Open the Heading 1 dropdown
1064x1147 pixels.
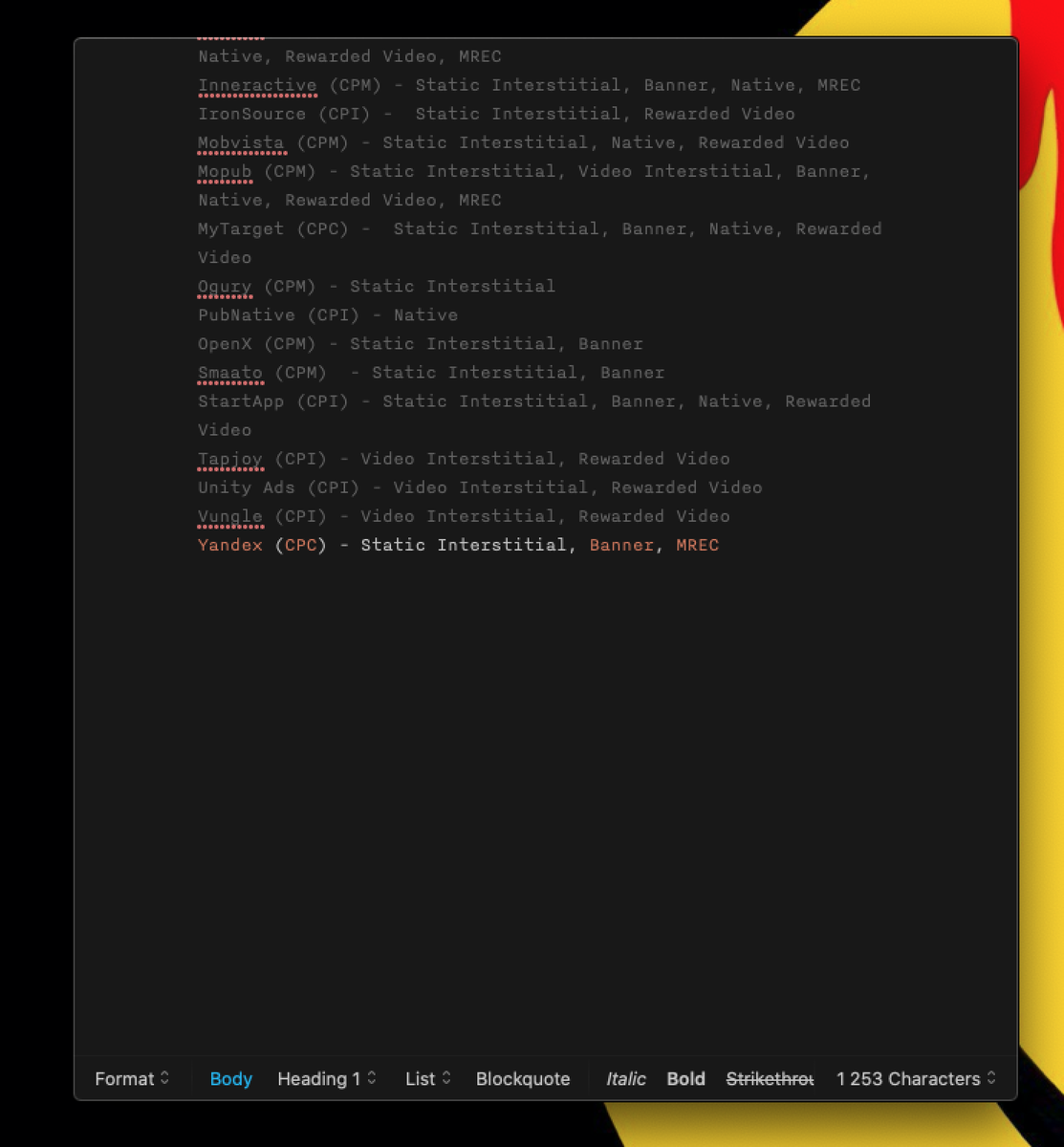click(x=327, y=1078)
